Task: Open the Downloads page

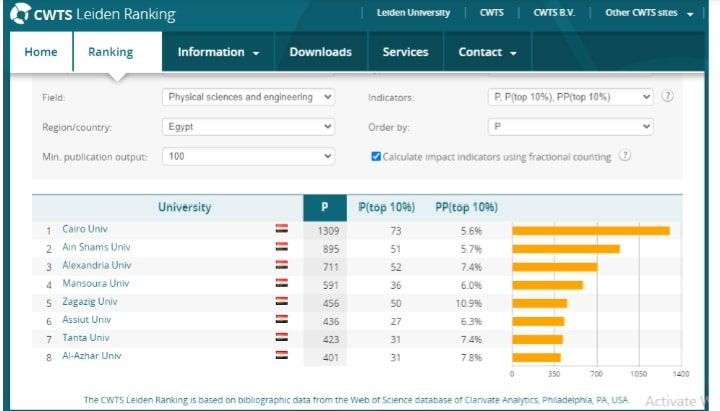Action: click(x=321, y=52)
